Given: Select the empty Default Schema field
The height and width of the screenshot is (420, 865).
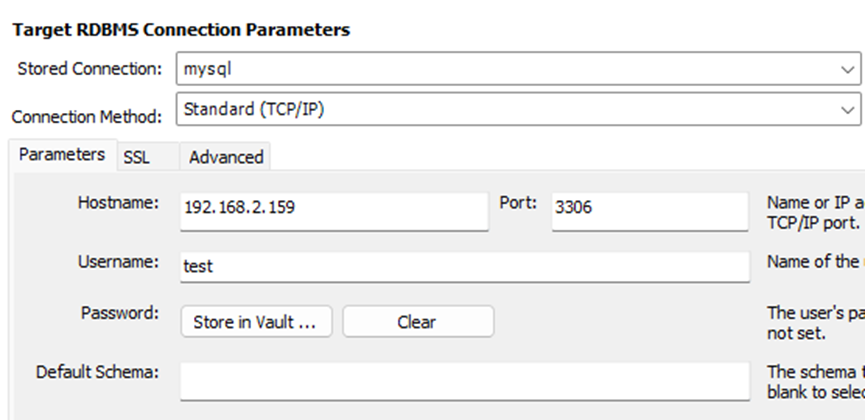Looking at the screenshot, I should [x=464, y=379].
